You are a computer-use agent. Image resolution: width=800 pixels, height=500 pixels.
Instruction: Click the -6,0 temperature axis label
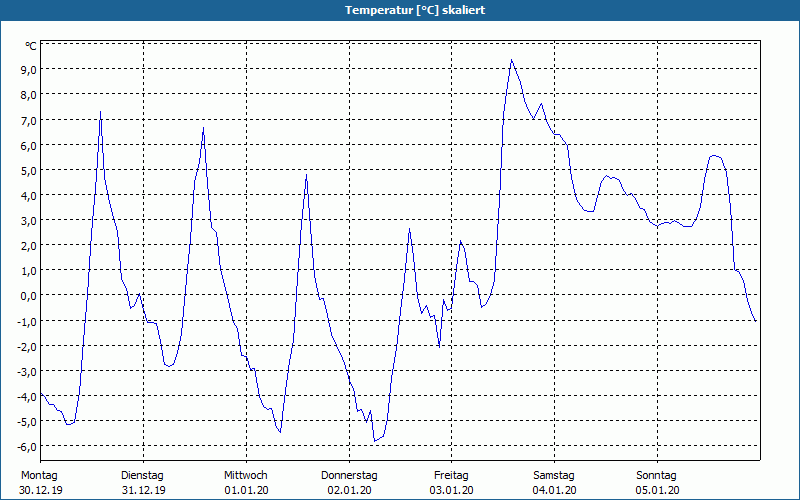(x=27, y=447)
